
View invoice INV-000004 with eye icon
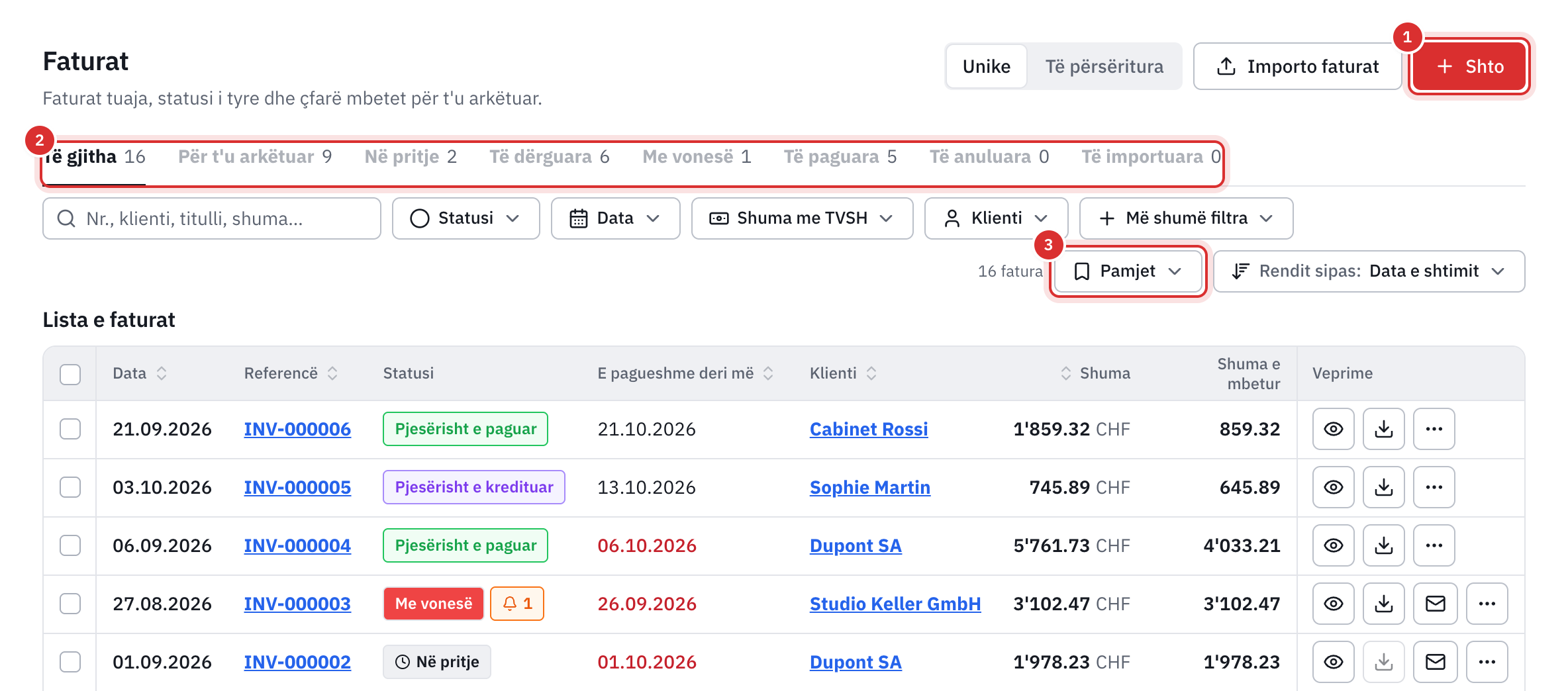click(x=1333, y=545)
